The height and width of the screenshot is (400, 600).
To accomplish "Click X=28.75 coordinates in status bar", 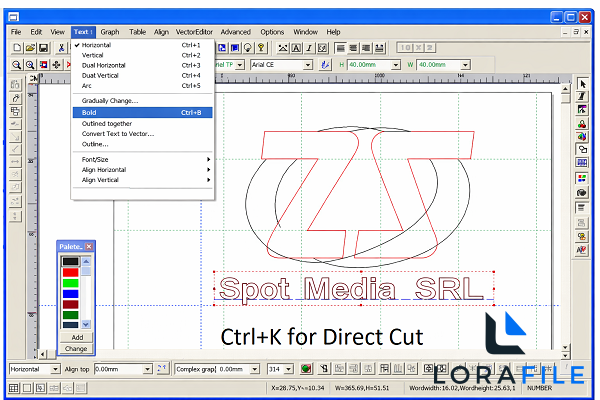I will click(x=297, y=388).
